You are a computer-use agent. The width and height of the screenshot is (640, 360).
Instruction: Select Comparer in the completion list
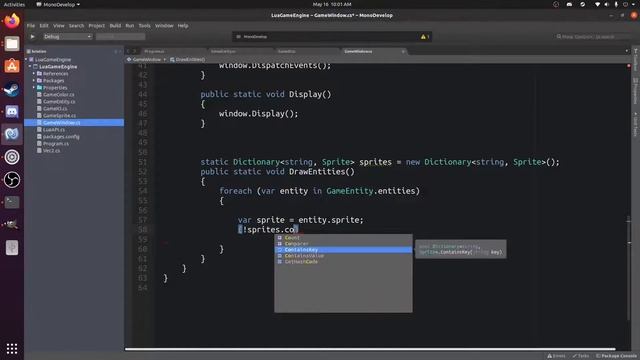click(343, 244)
